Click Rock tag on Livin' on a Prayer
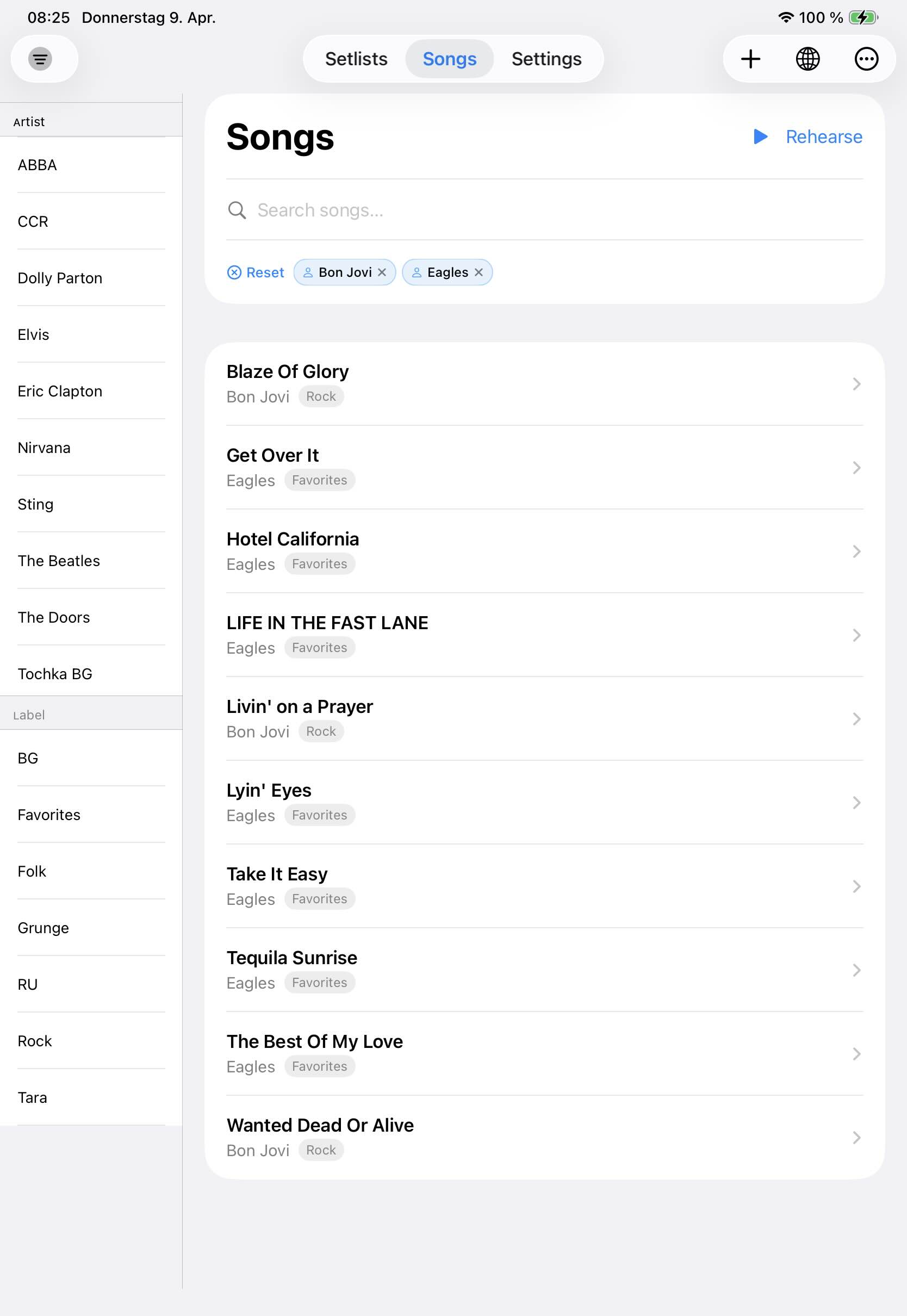This screenshot has width=907, height=1316. tap(321, 731)
